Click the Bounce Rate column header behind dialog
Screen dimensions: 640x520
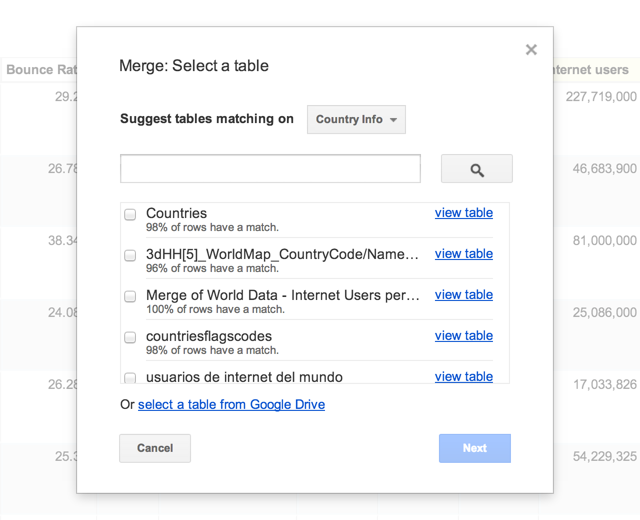click(41, 69)
